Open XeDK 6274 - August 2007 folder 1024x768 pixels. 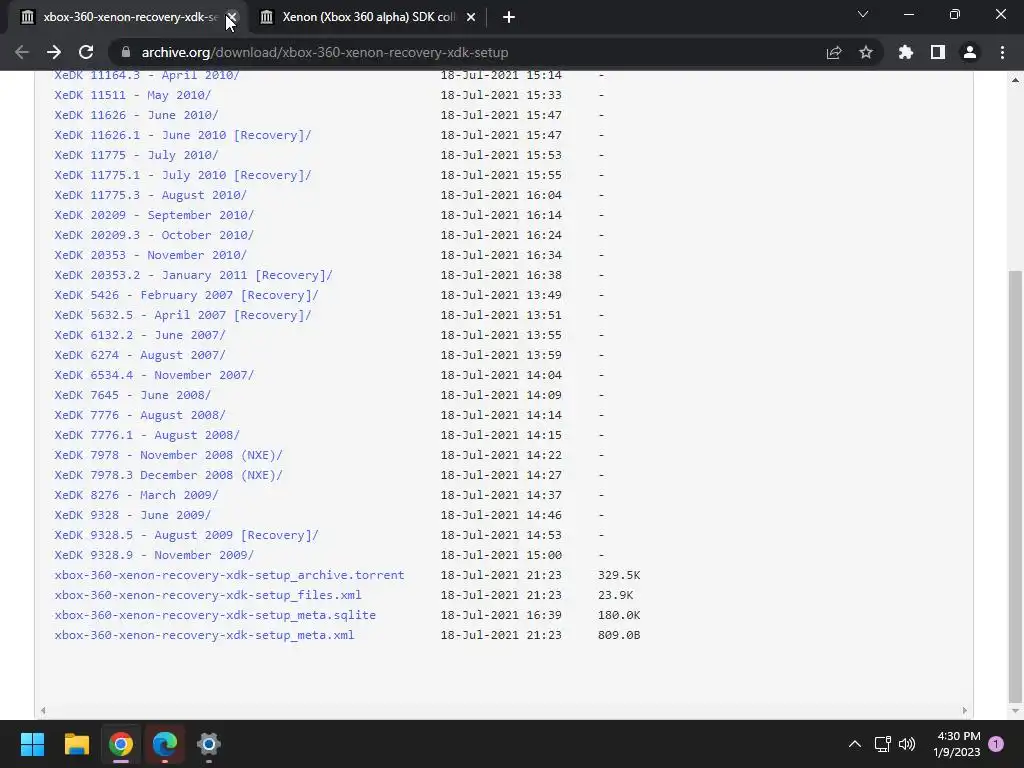coord(140,355)
